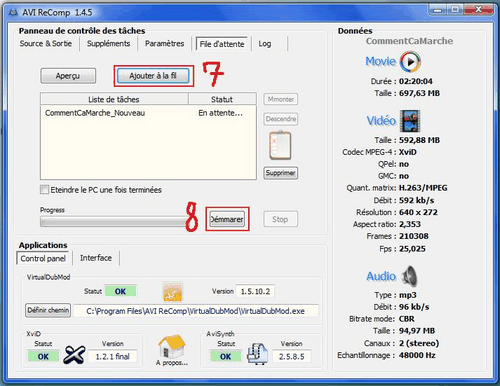The image size is (500, 386).
Task: Open the Source & Sortie tab
Action: (x=46, y=44)
